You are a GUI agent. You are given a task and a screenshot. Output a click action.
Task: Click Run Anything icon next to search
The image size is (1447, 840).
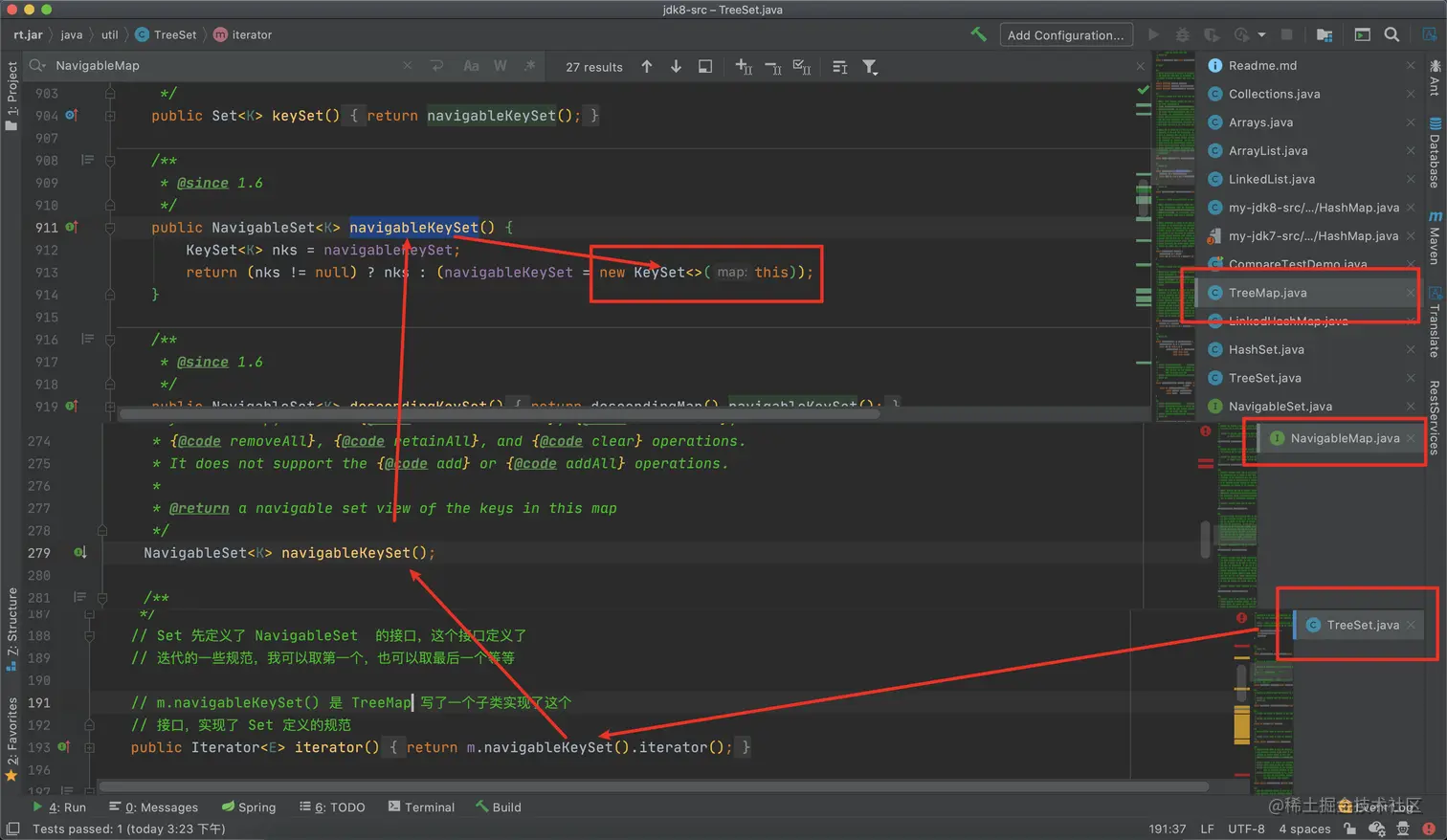(1362, 34)
